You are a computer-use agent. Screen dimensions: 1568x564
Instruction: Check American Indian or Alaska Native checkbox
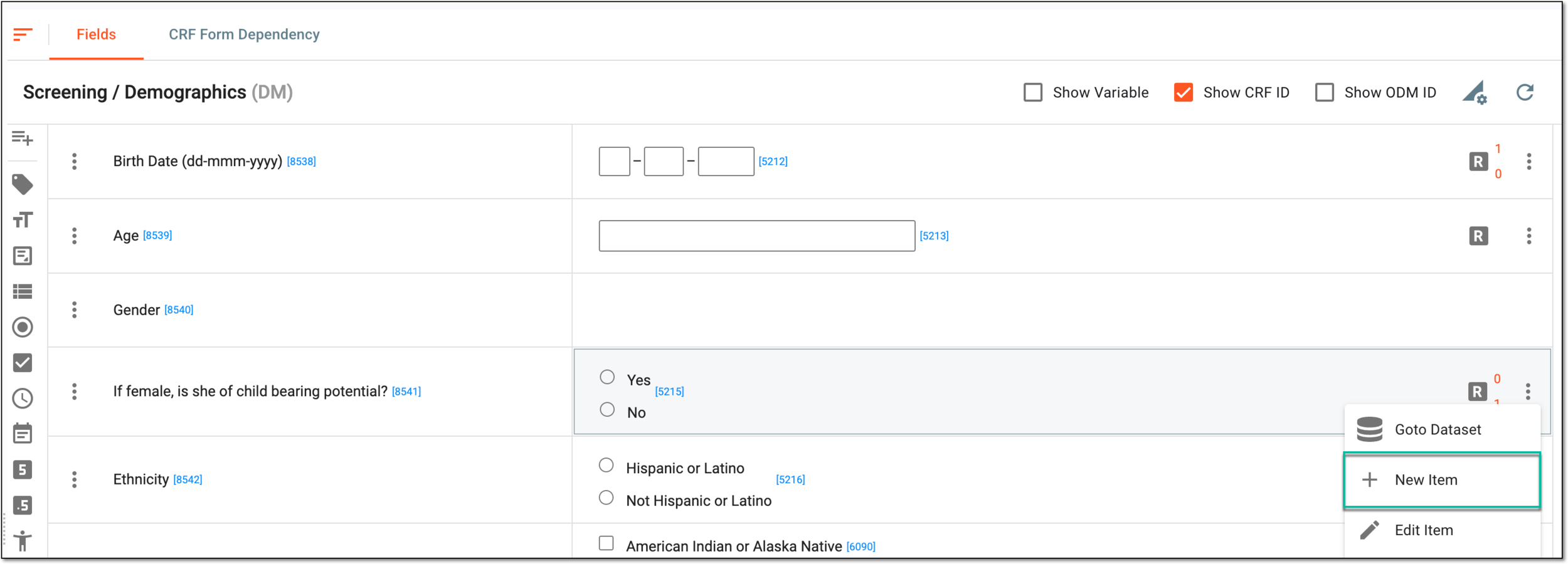click(606, 543)
